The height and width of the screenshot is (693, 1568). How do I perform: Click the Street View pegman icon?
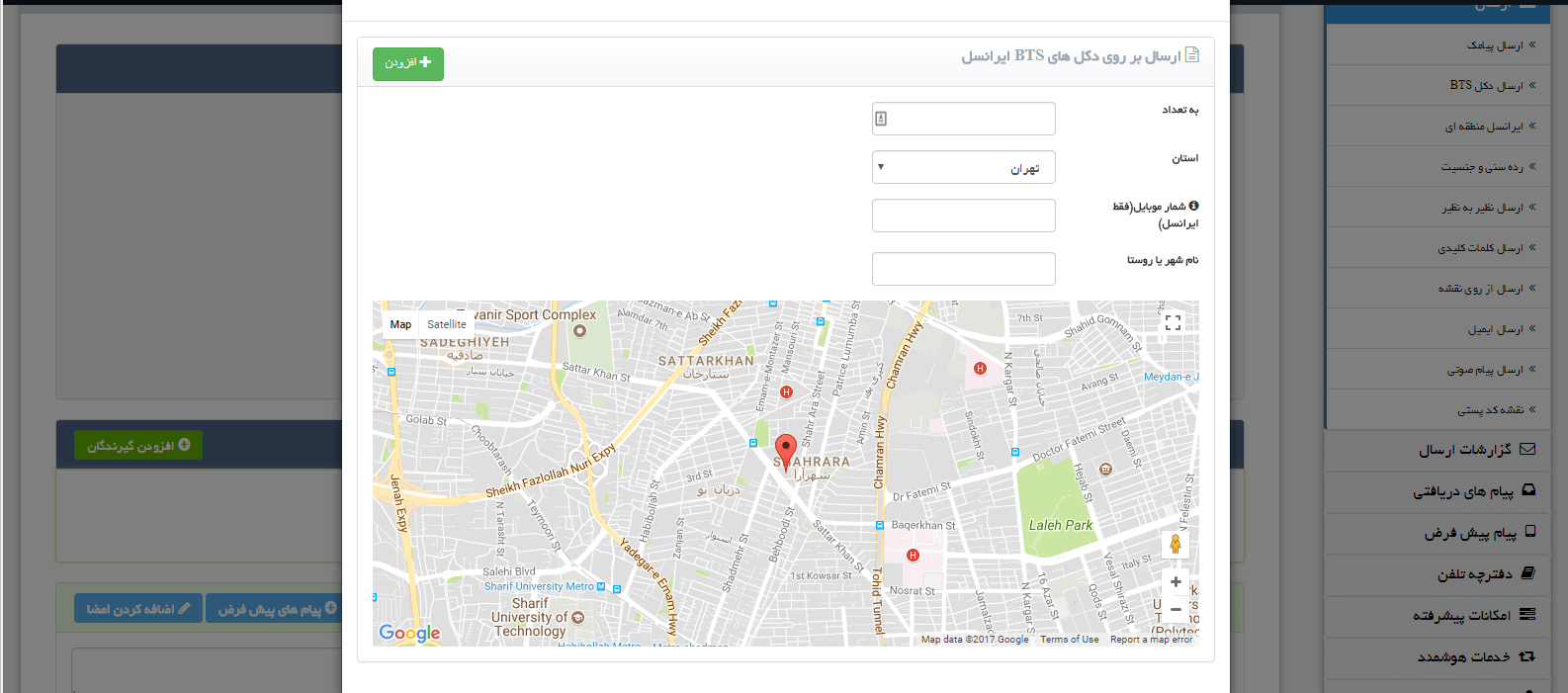[1176, 544]
